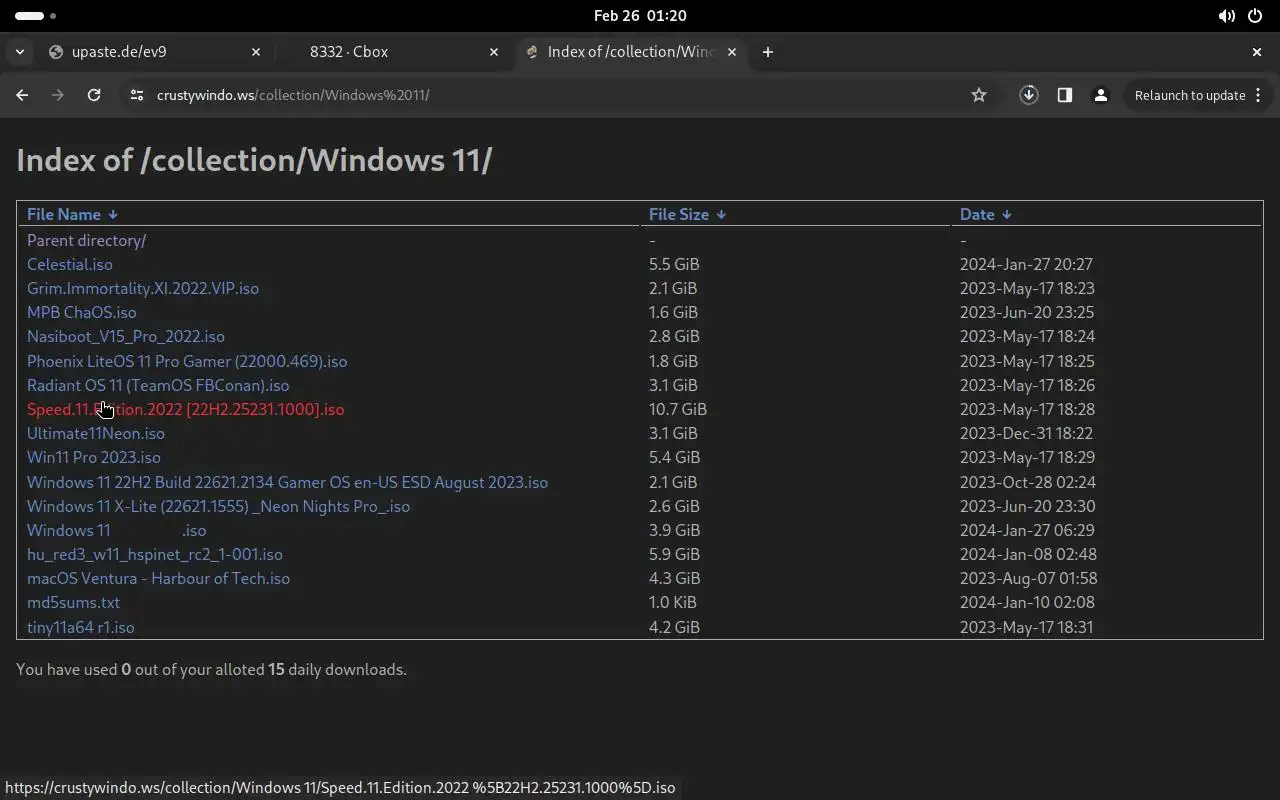The width and height of the screenshot is (1280, 800).
Task: Close the upaste.de/ev9 tab
Action: point(255,52)
